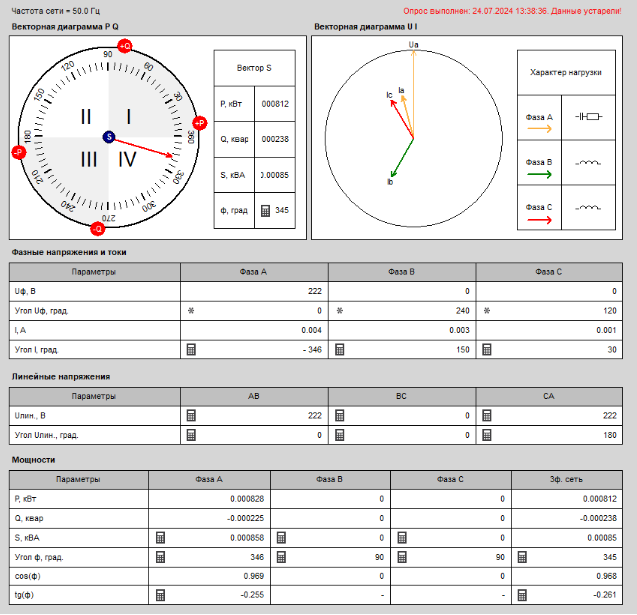This screenshot has width=637, height=615.
Task: Click the tg(φ) 3ф. сеть value -0.261
Action: pyautogui.click(x=605, y=595)
